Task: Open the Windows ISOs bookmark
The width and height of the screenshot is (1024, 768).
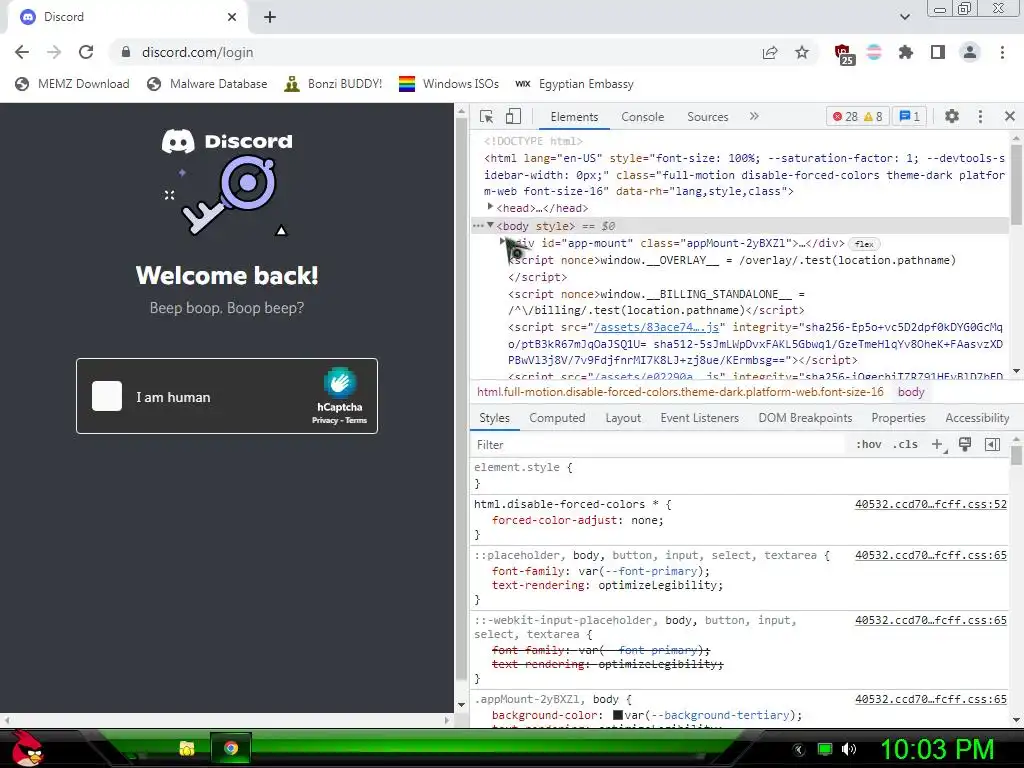Action: click(449, 84)
